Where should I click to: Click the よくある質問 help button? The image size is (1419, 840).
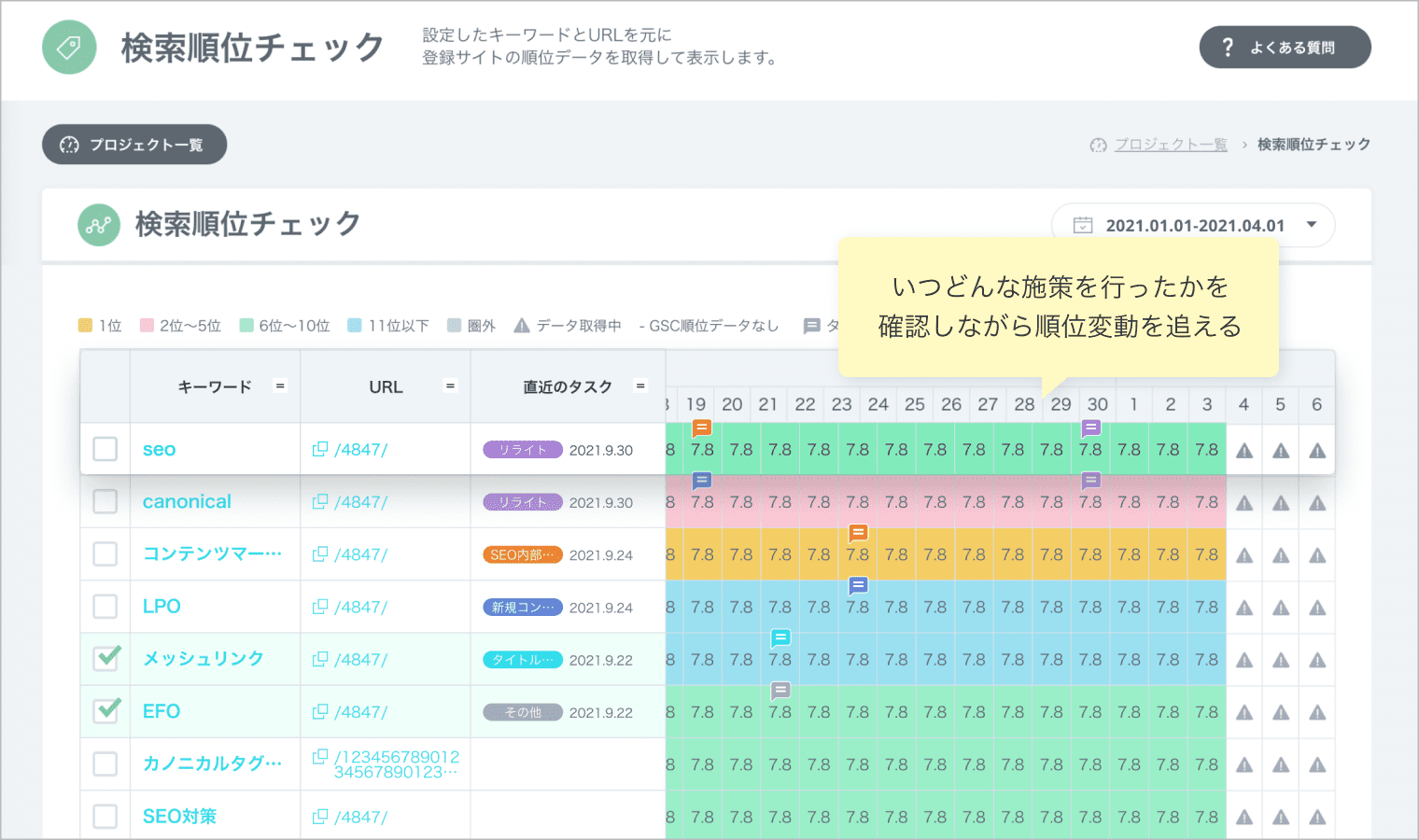click(x=1285, y=48)
